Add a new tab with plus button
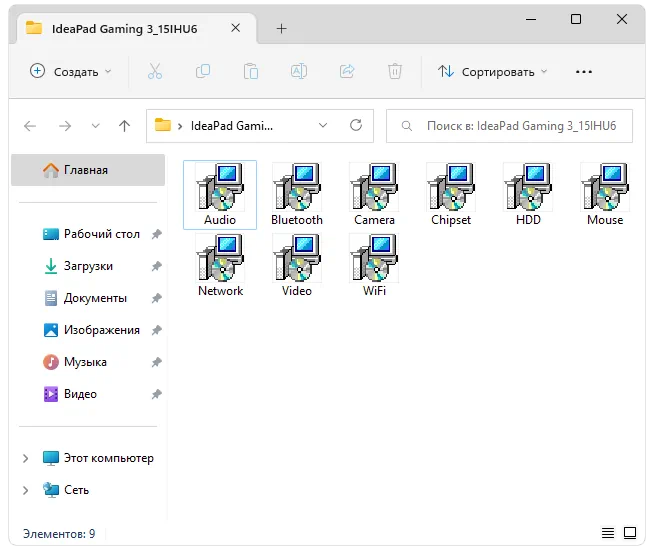The width and height of the screenshot is (651, 552). [281, 28]
